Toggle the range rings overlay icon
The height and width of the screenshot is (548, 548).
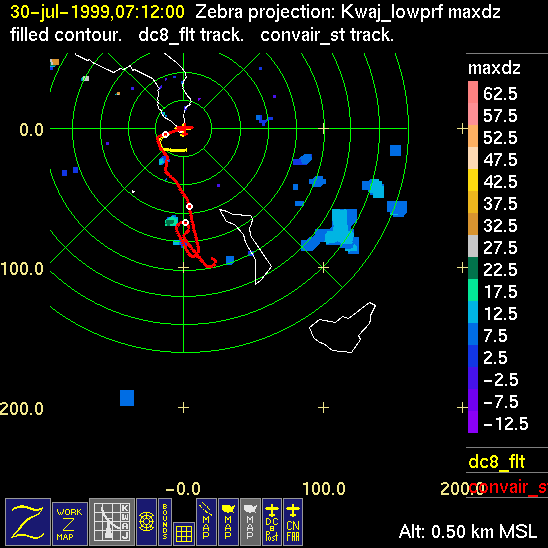click(x=146, y=521)
